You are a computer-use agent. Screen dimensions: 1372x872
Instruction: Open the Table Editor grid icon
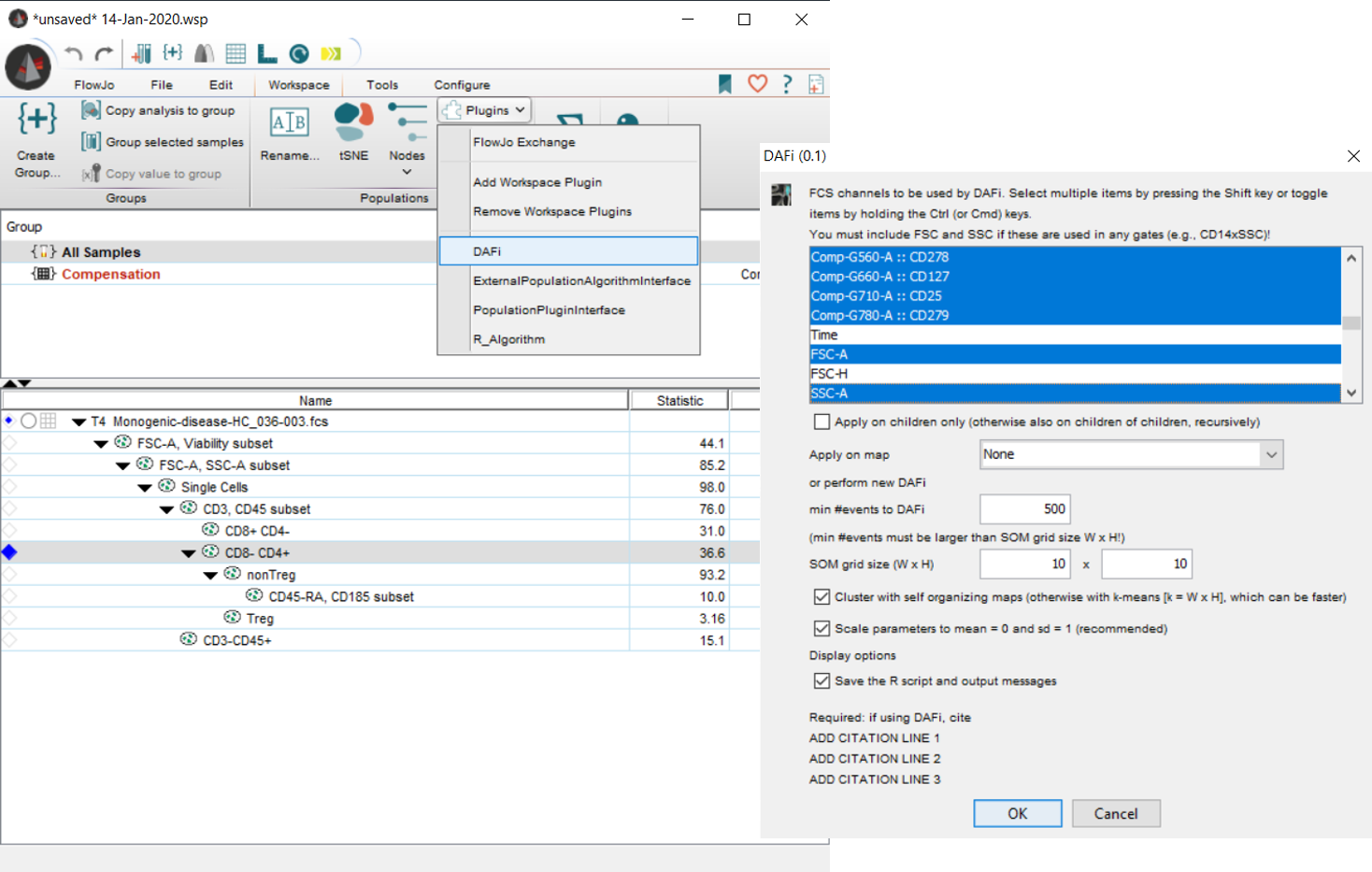pyautogui.click(x=236, y=54)
